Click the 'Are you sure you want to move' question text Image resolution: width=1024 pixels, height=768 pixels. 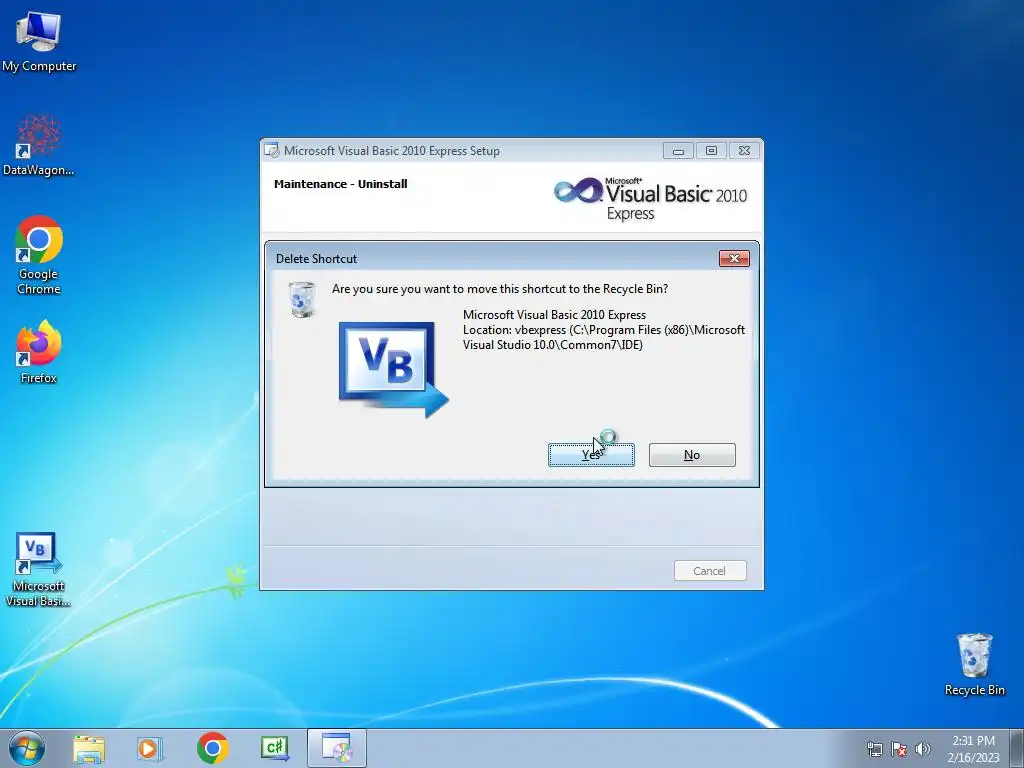tap(500, 289)
